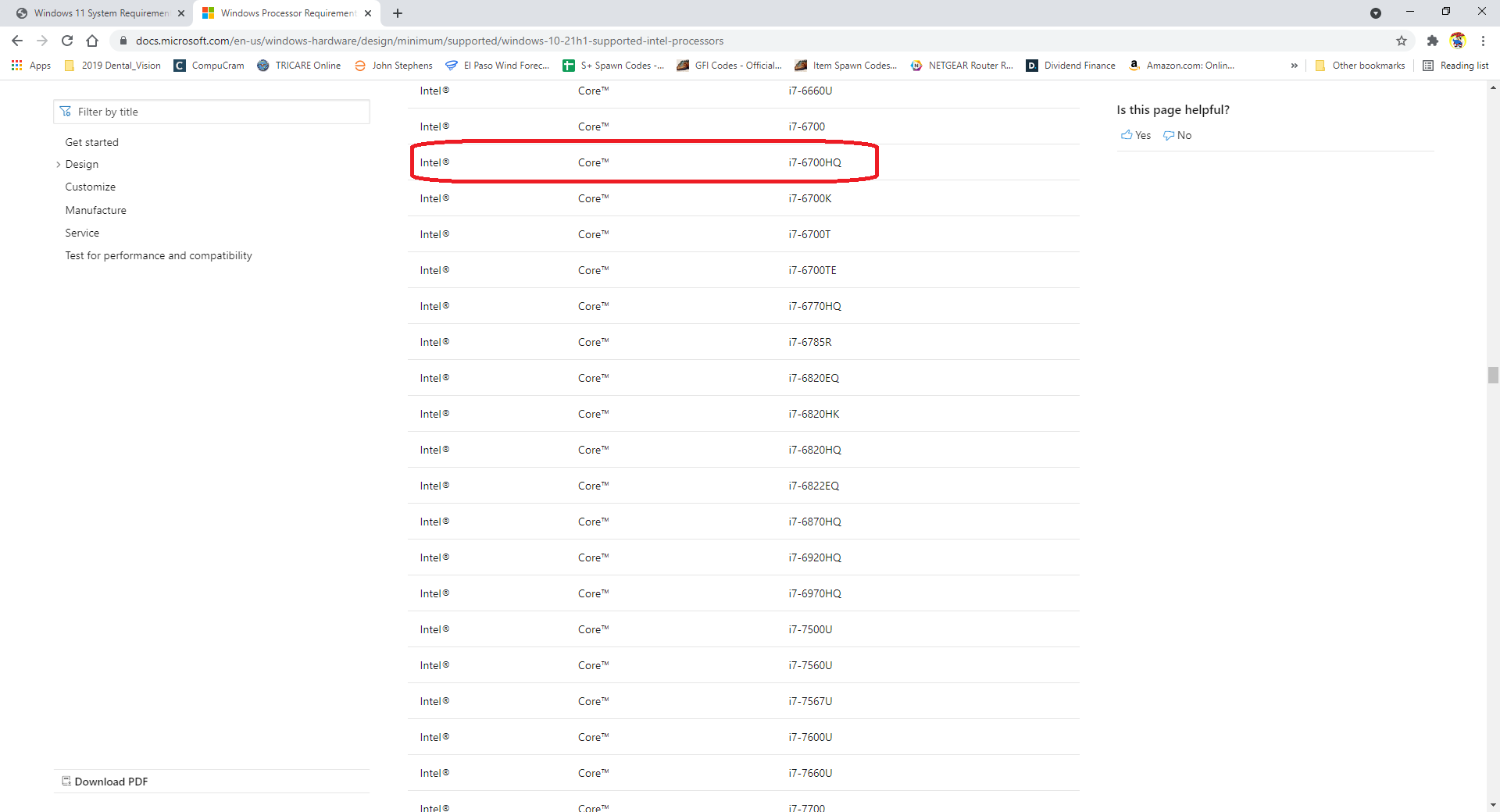Open Test for performance and compatibility
1500x812 pixels.
coord(159,255)
